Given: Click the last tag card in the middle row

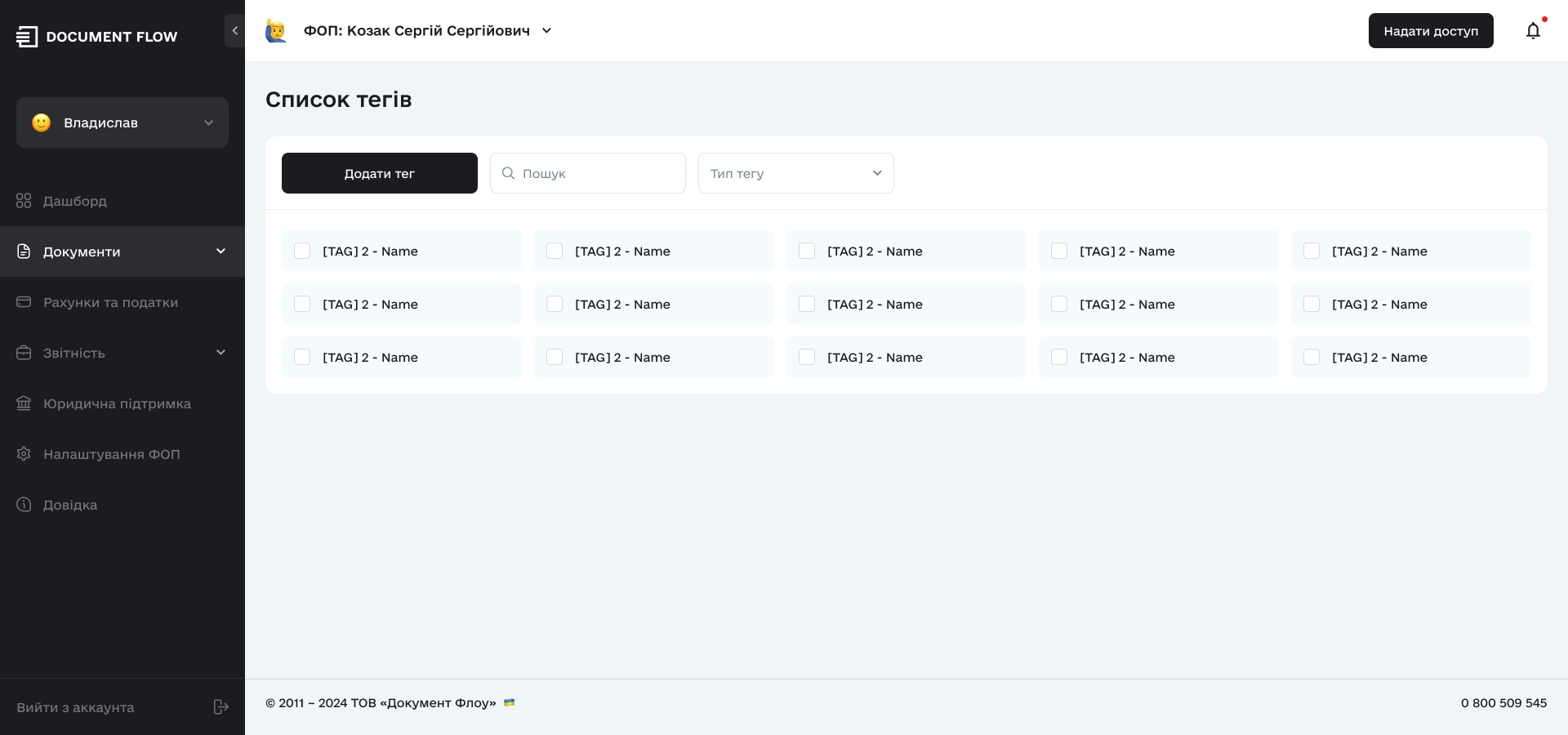Looking at the screenshot, I should coord(1411,304).
